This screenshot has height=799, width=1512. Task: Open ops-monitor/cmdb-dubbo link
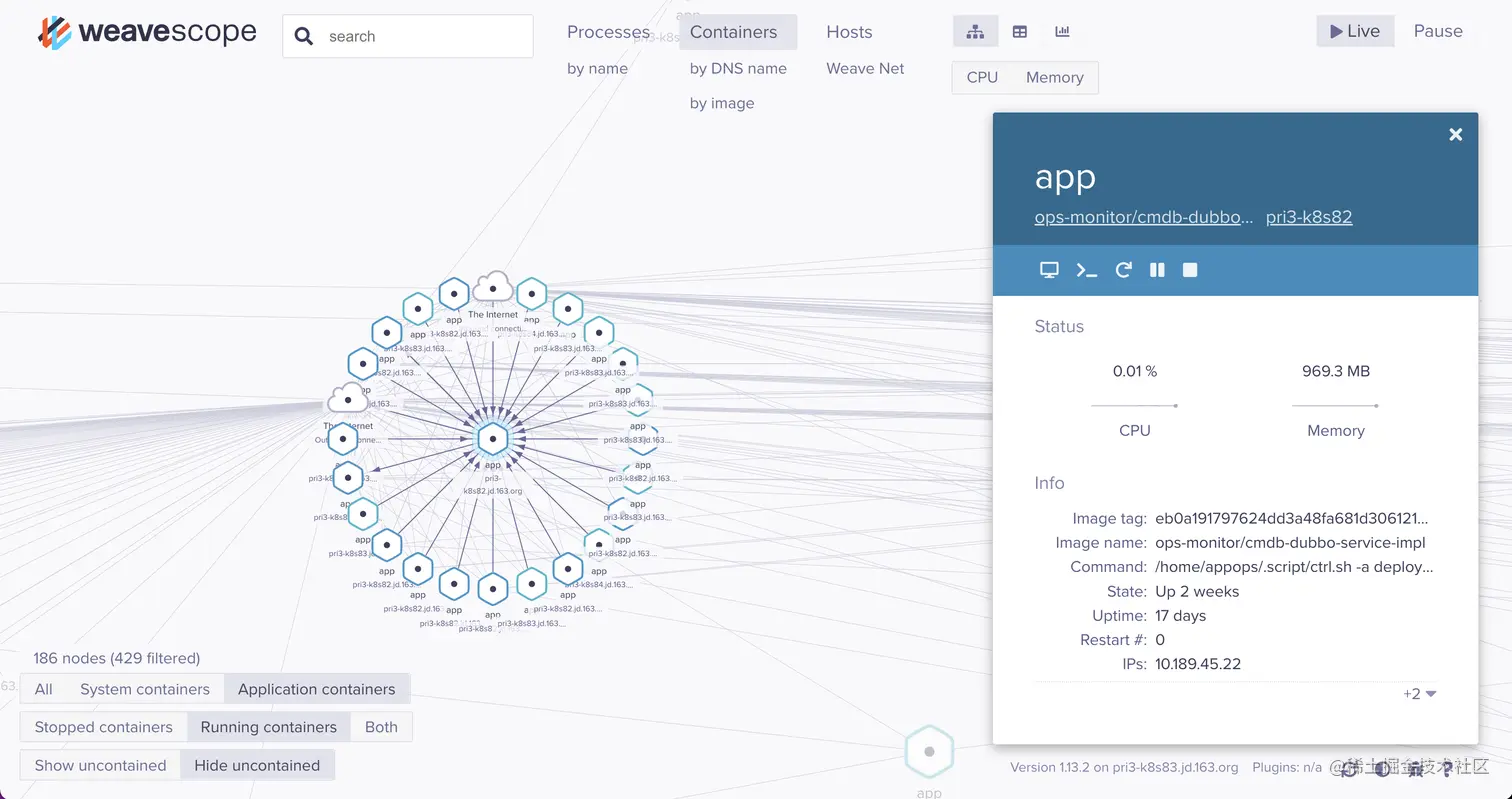click(1144, 217)
